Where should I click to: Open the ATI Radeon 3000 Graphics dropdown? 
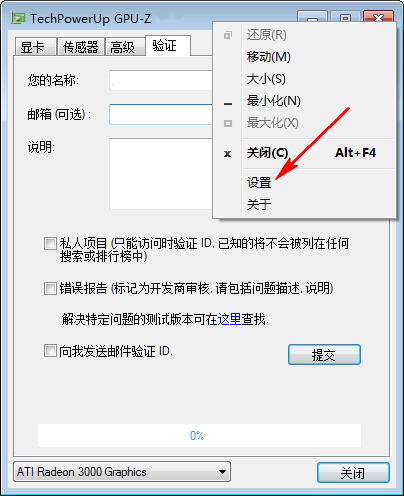click(x=122, y=472)
